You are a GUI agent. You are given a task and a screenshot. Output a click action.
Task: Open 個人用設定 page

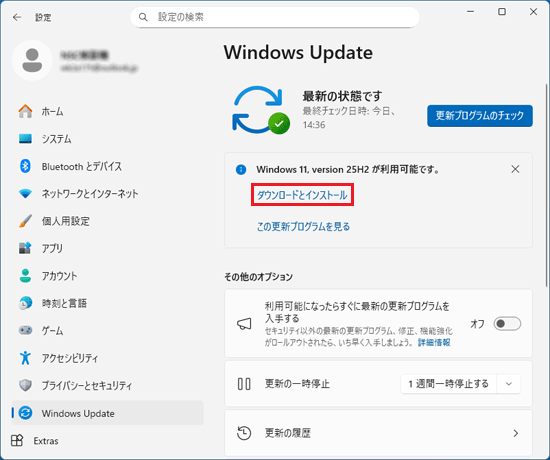(108, 221)
